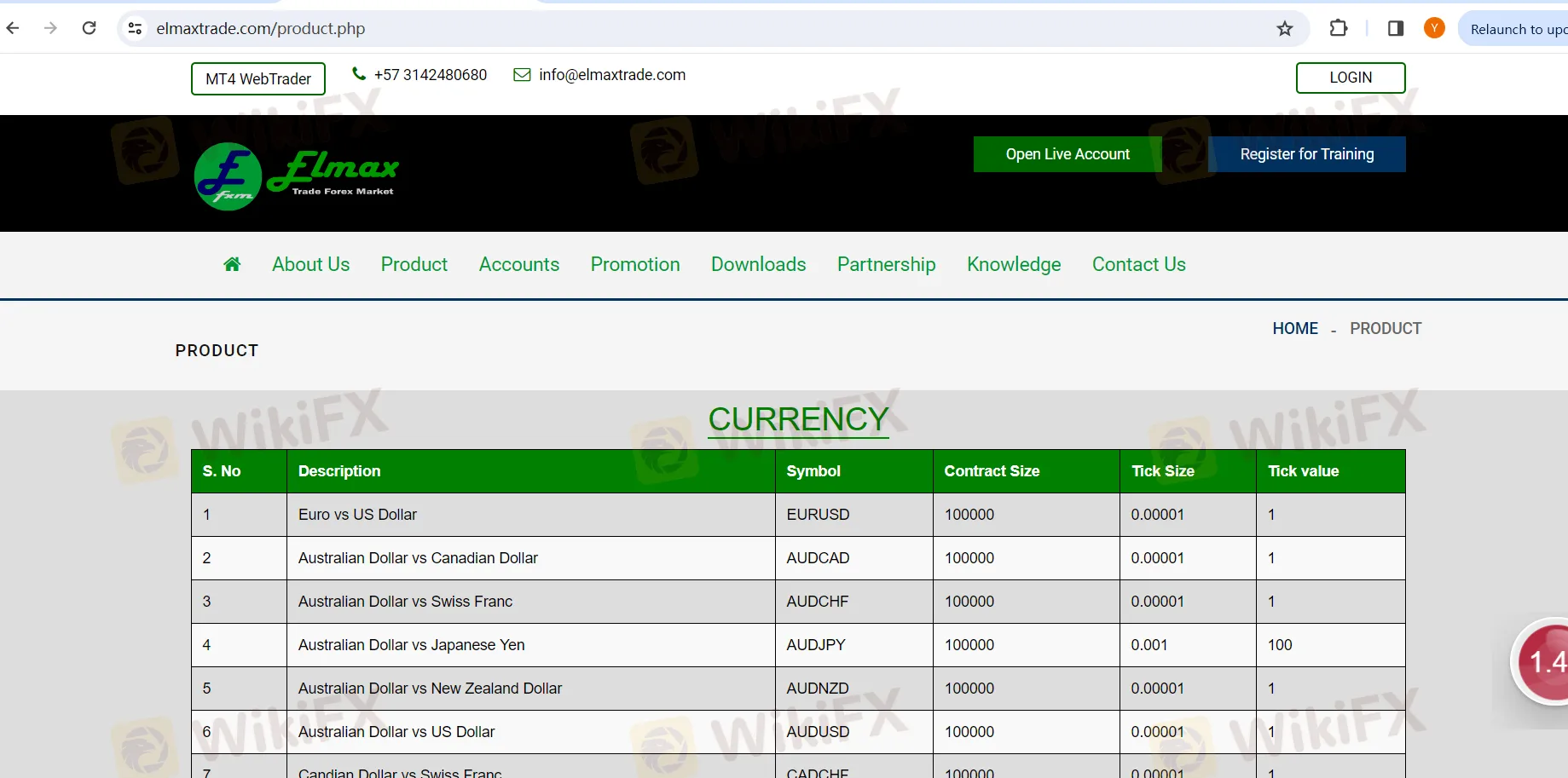Click the red 1.4 floating badge
The image size is (1568, 778).
[x=1543, y=661]
